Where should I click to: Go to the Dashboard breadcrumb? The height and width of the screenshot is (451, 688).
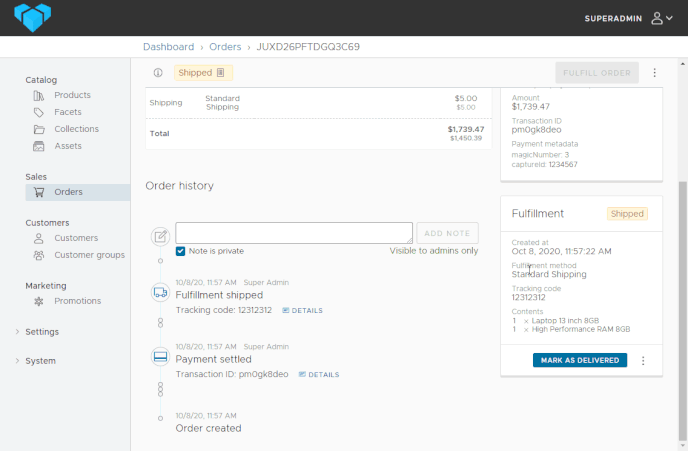click(x=168, y=47)
